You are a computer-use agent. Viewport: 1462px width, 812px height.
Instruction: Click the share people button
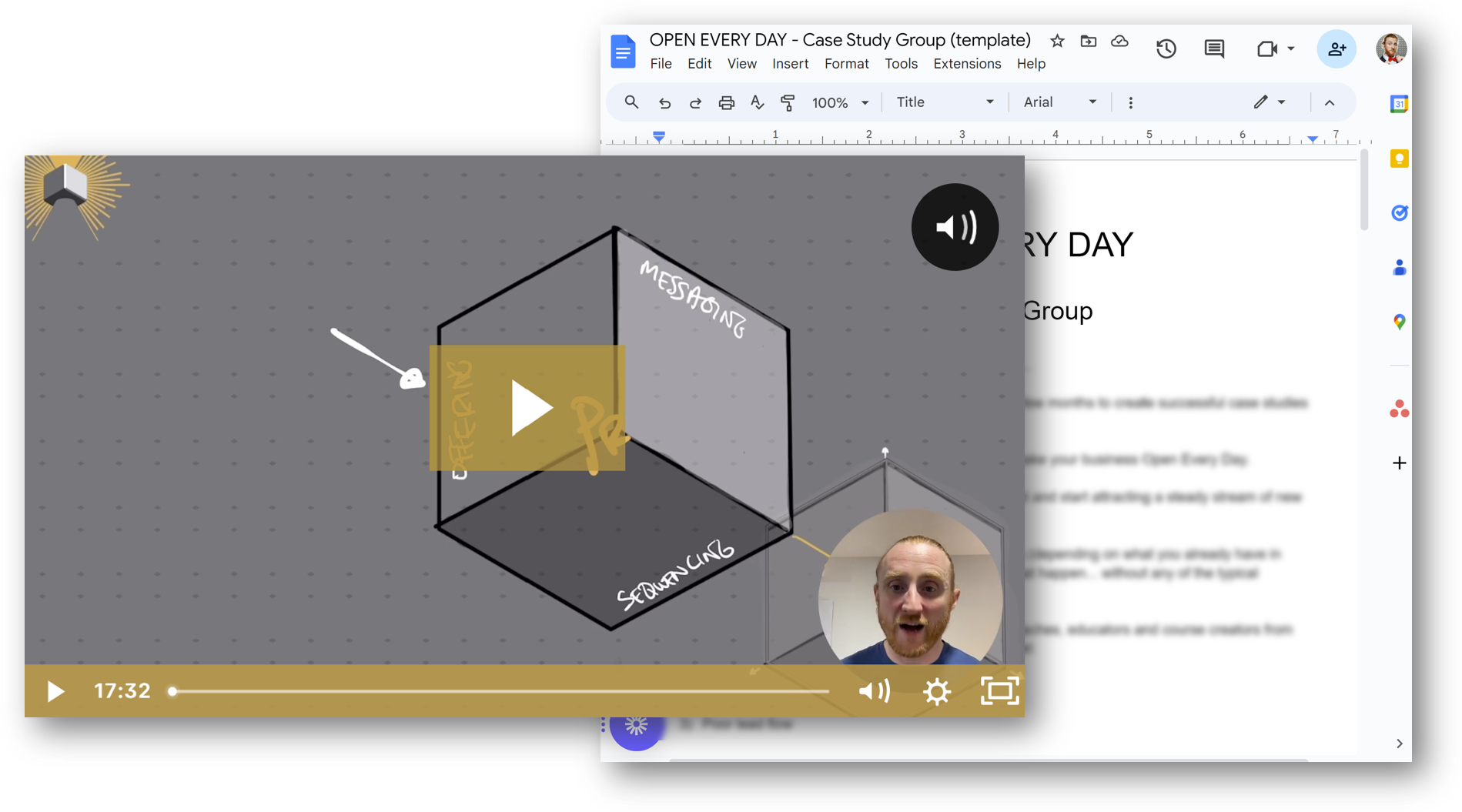(1336, 49)
